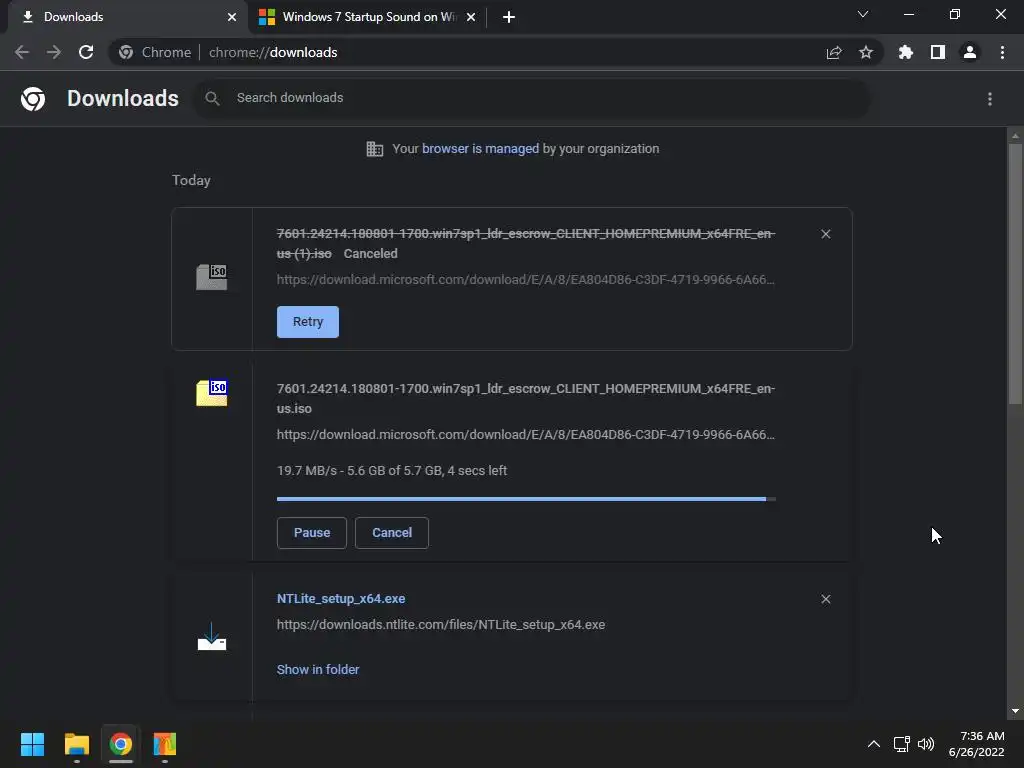Screen dimensions: 1024x768
Task: Click the NTLite installer file icon
Action: coord(212,636)
